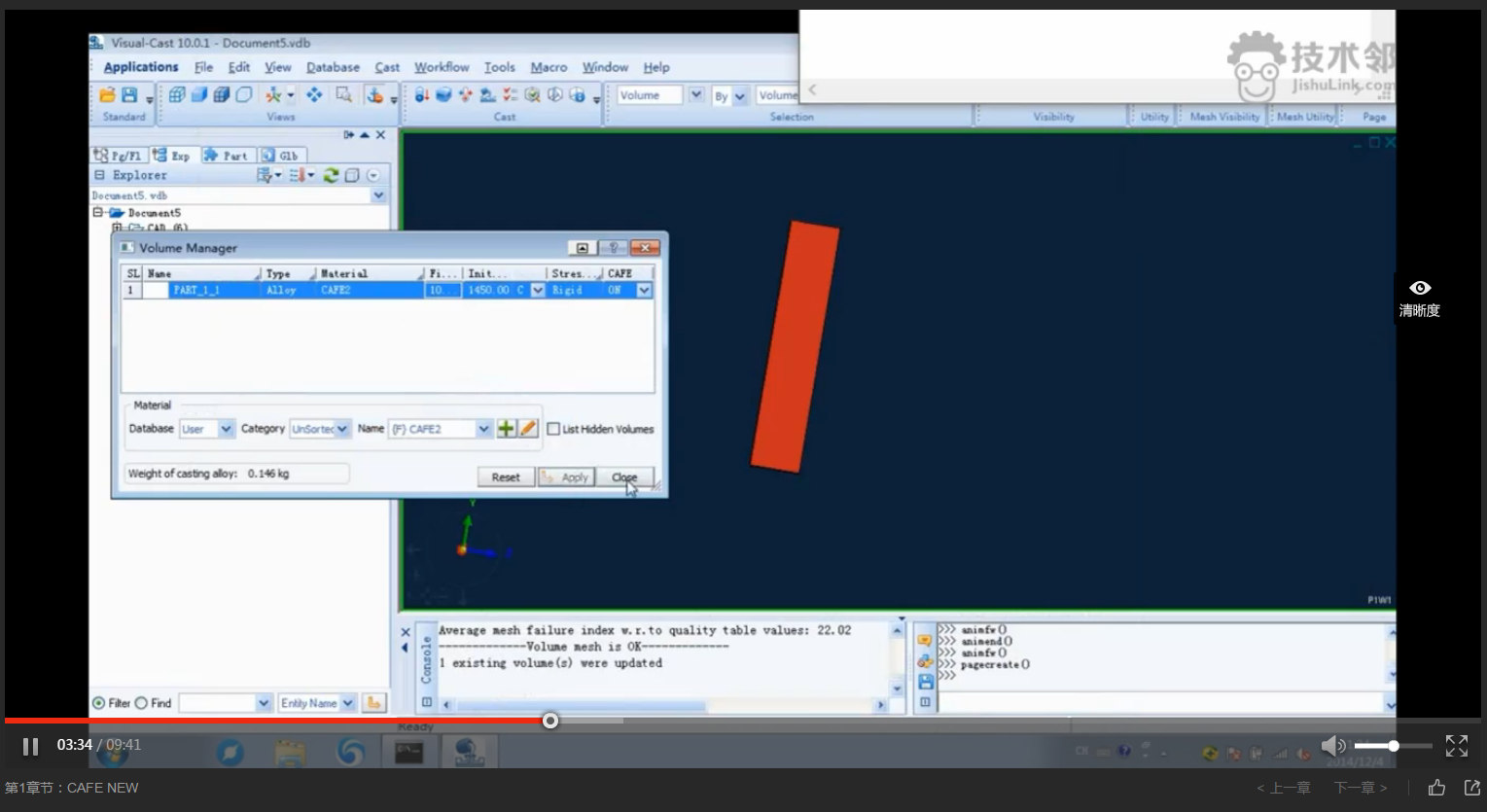Mute the video with the speaker icon
This screenshot has height=812, width=1487.
[x=1332, y=746]
